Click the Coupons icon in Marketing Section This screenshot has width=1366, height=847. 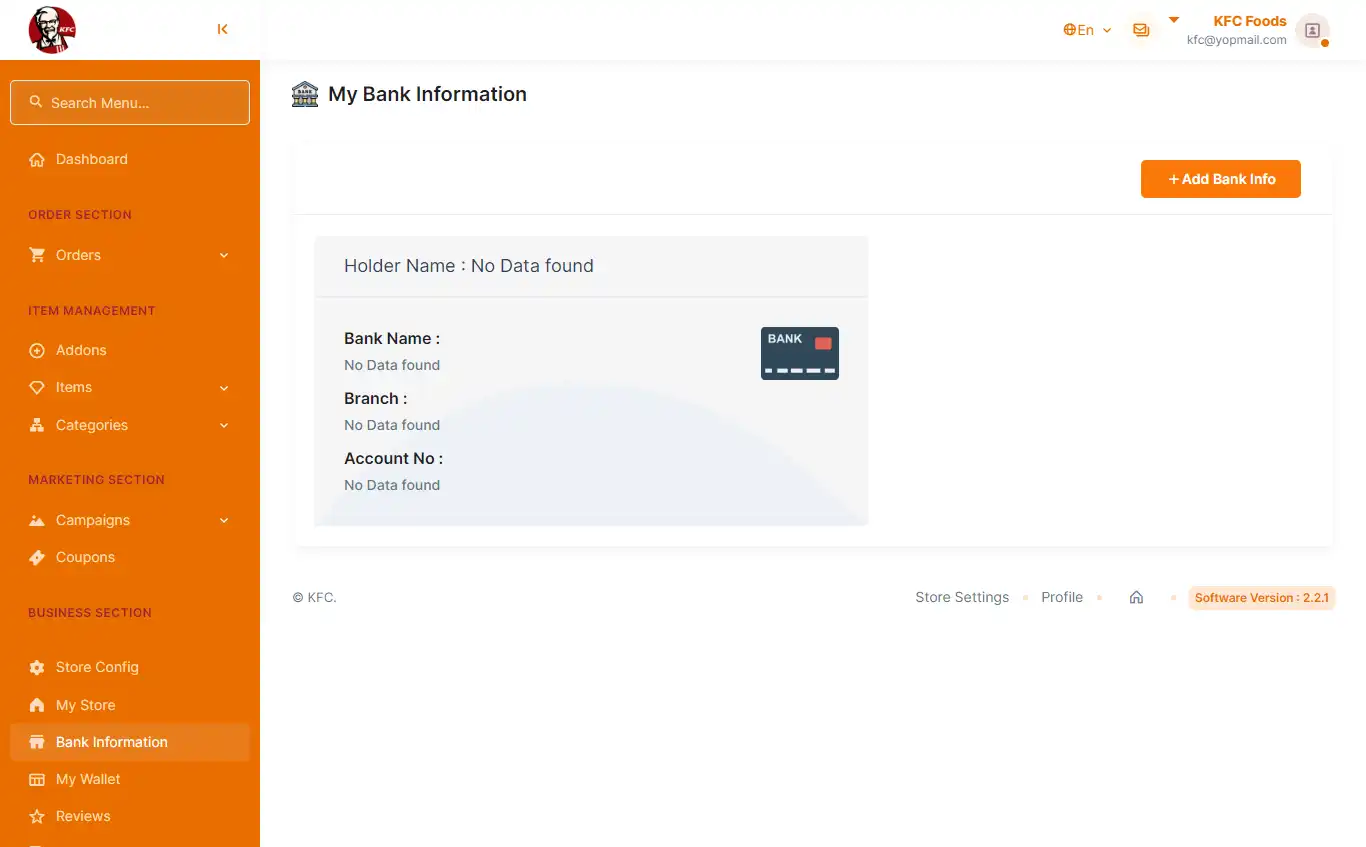coord(37,557)
